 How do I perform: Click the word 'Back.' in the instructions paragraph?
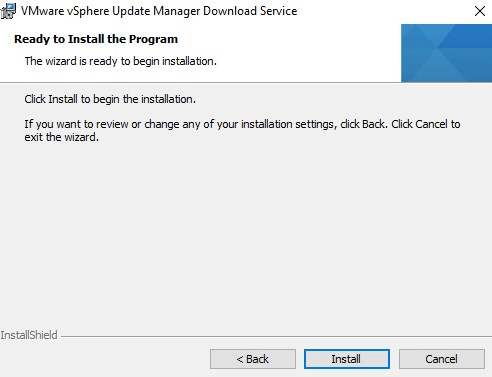point(375,124)
